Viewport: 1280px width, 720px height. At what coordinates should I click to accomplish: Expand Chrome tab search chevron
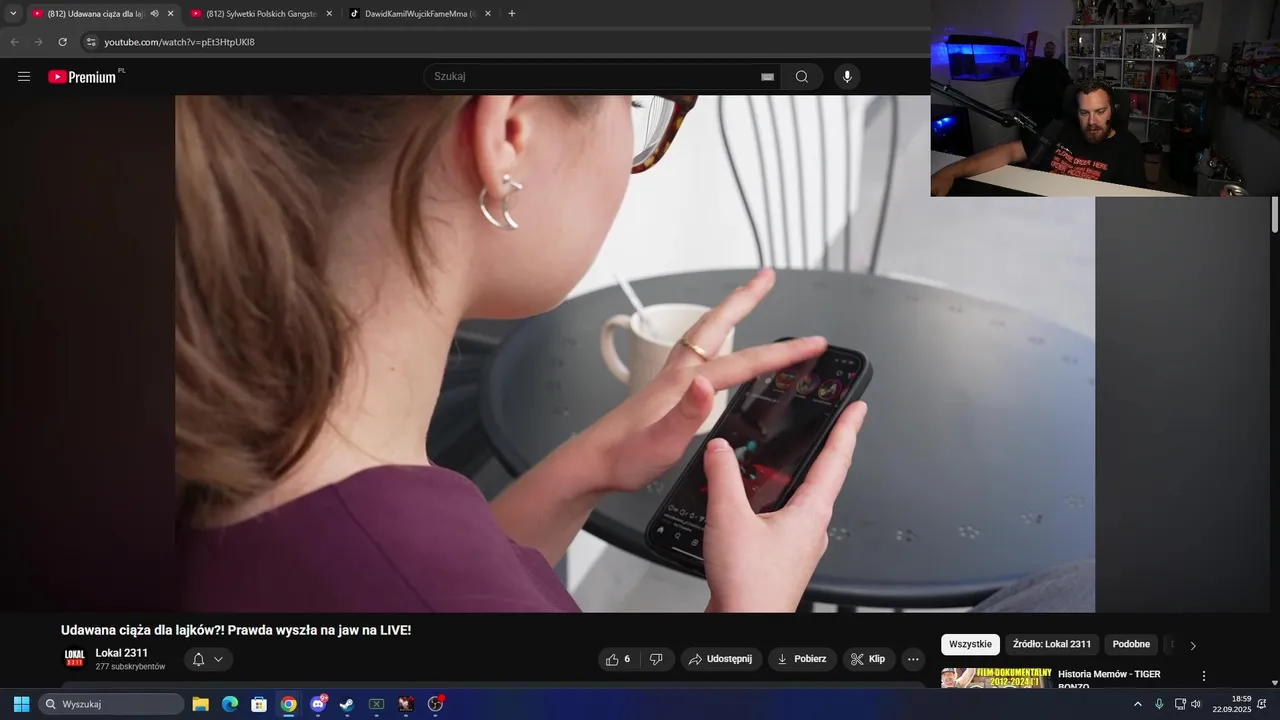13,13
